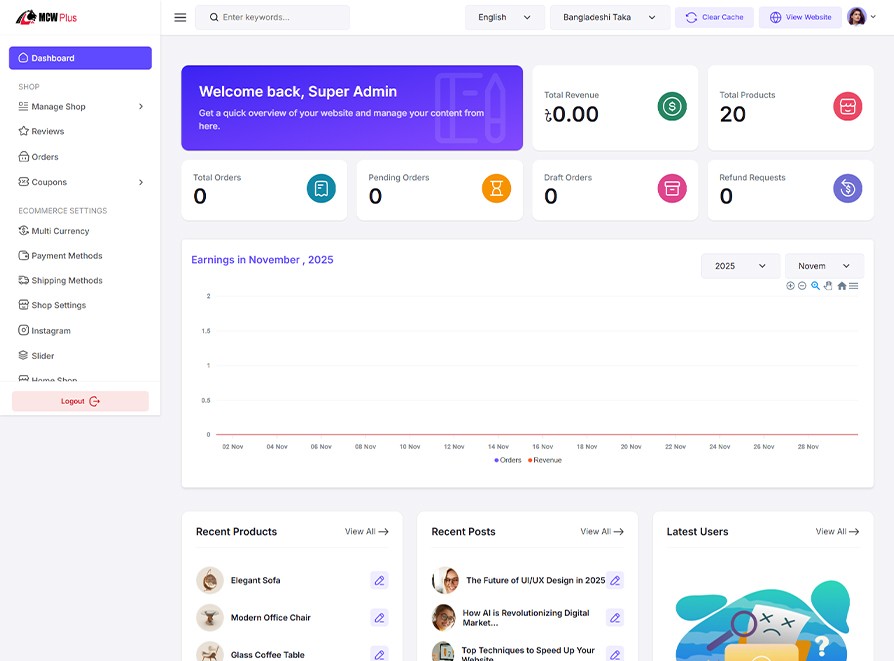Reset chart zoom with the home icon
Image resolution: width=894 pixels, height=661 pixels.
tap(841, 286)
